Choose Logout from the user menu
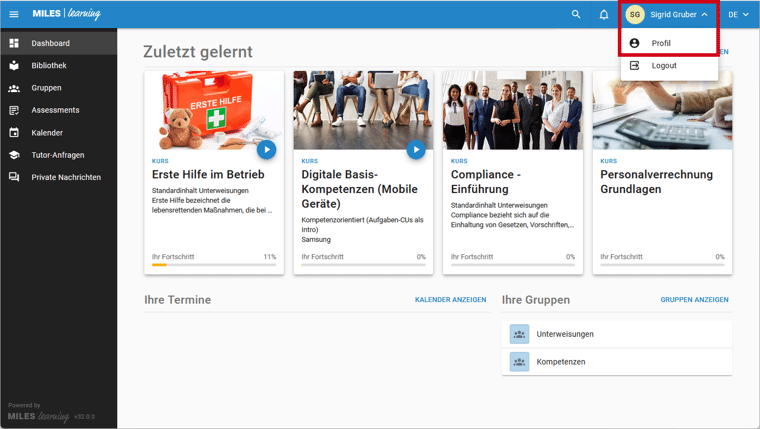Image resolution: width=760 pixels, height=429 pixels. 663,65
